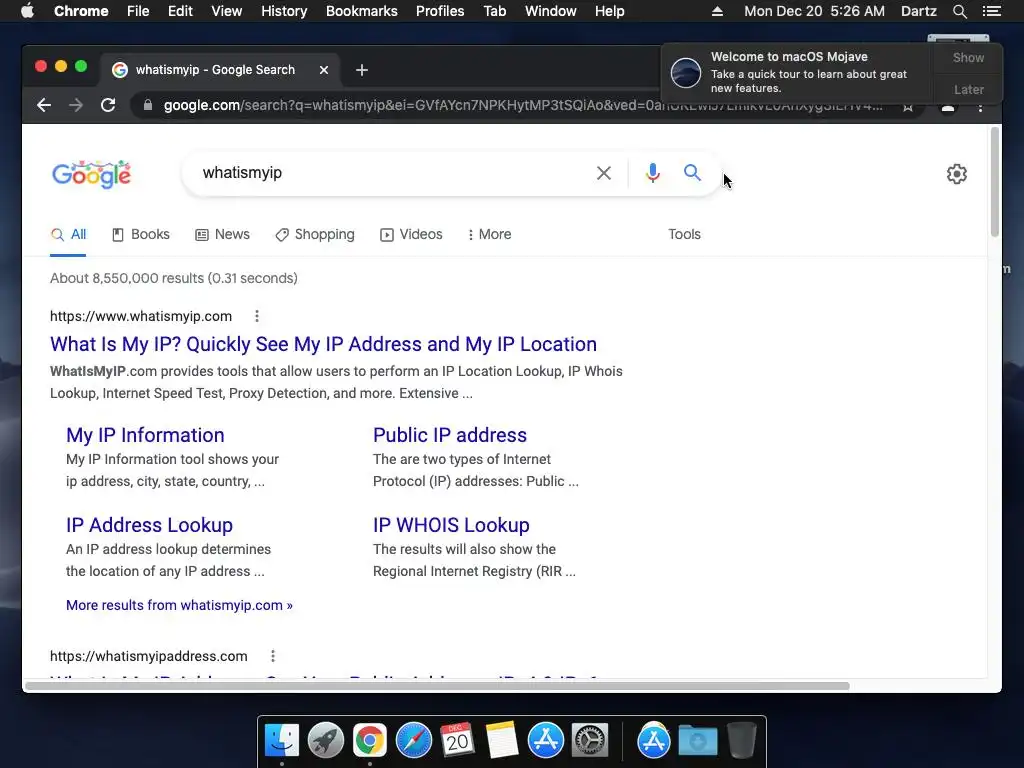This screenshot has height=768, width=1024.
Task: Open What Is My IP result link
Action: click(x=323, y=344)
